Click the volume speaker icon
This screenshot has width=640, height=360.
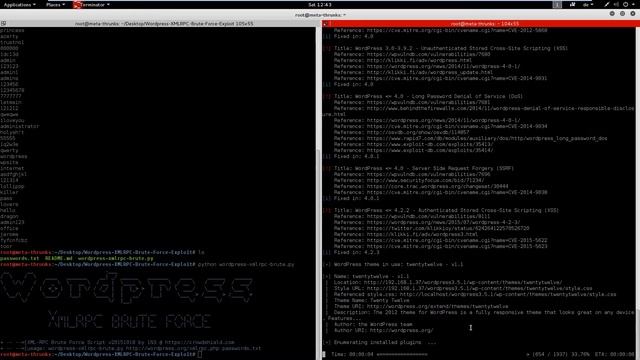[x=616, y=4]
